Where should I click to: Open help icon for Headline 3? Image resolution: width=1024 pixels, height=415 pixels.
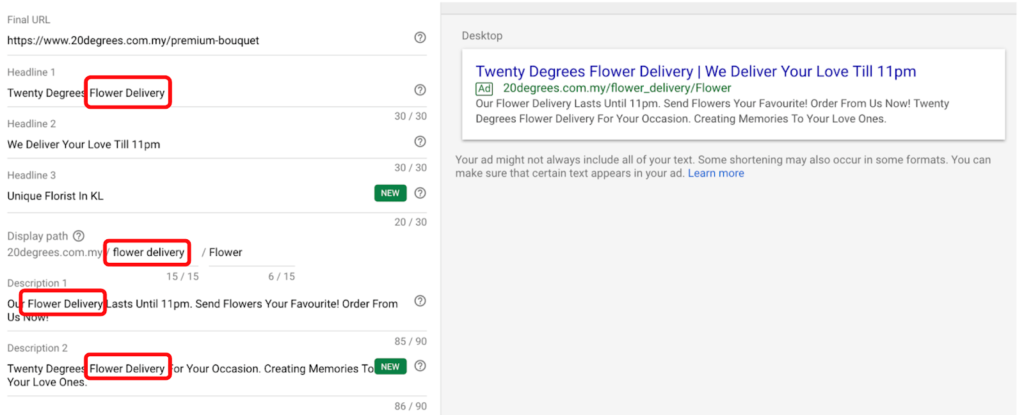coord(420,193)
